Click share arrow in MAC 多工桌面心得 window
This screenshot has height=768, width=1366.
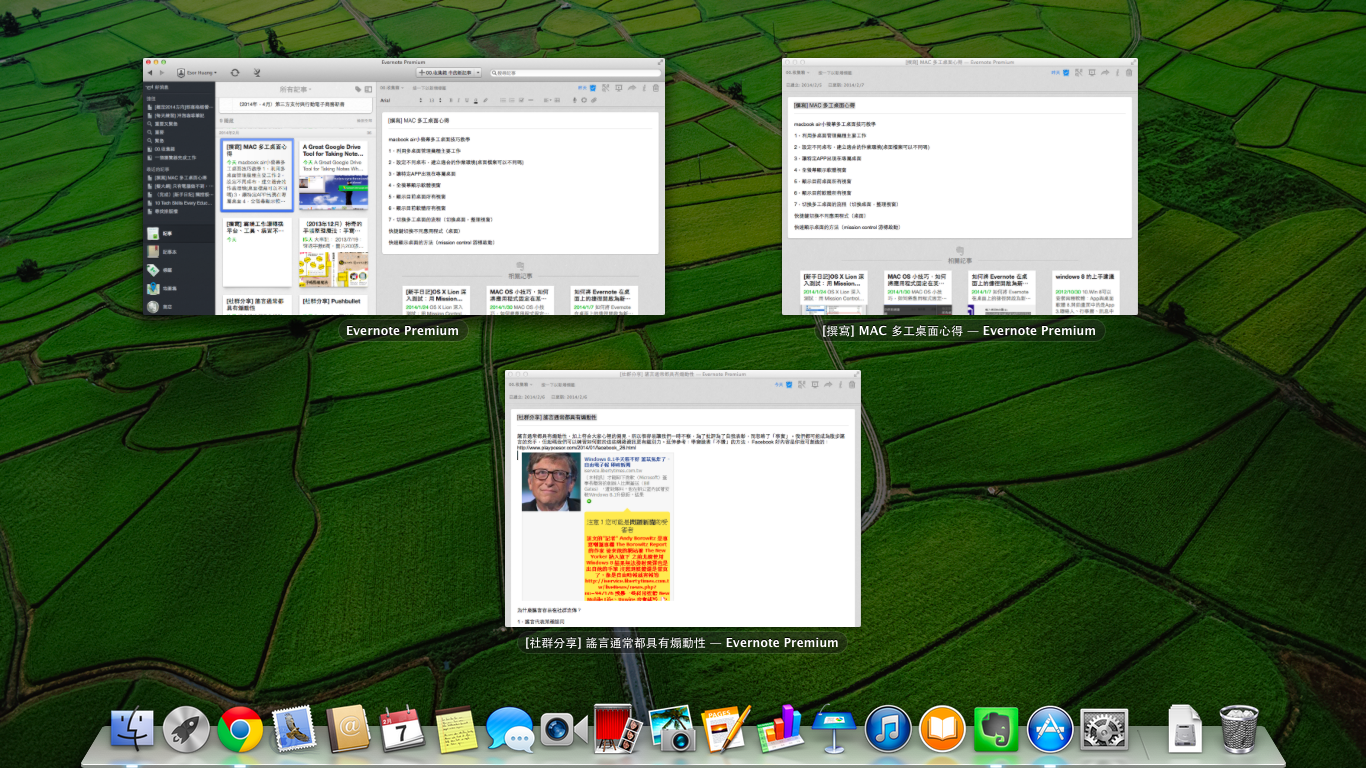(1106, 72)
